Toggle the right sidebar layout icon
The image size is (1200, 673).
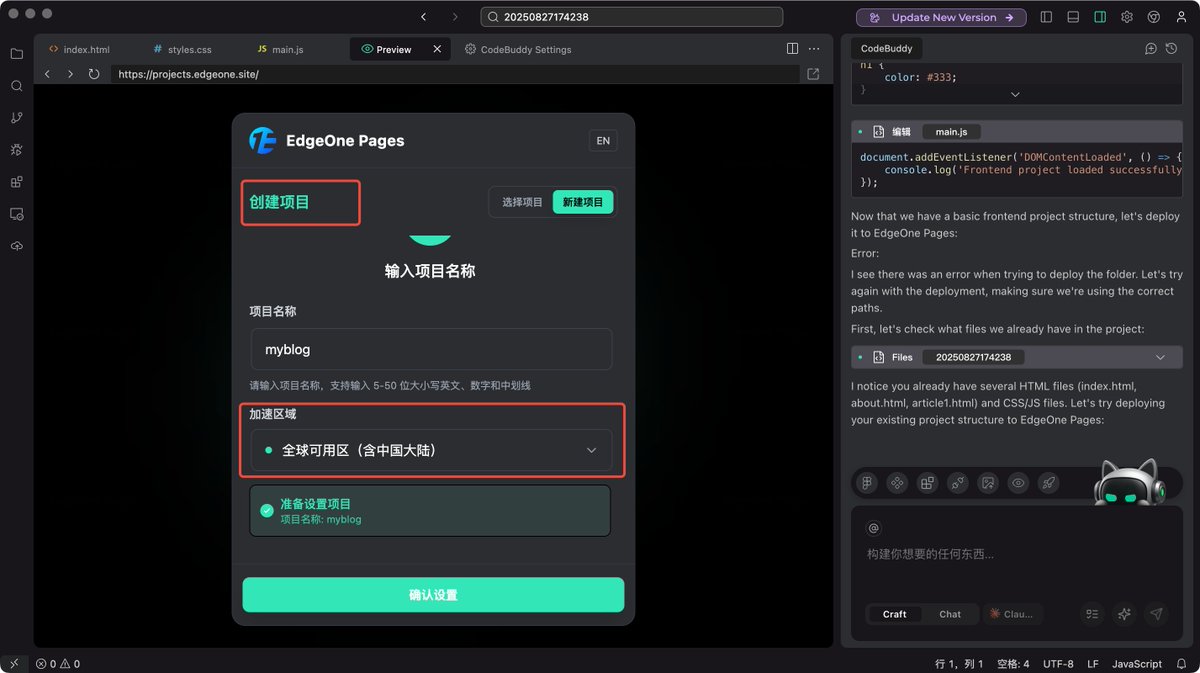(x=1100, y=17)
